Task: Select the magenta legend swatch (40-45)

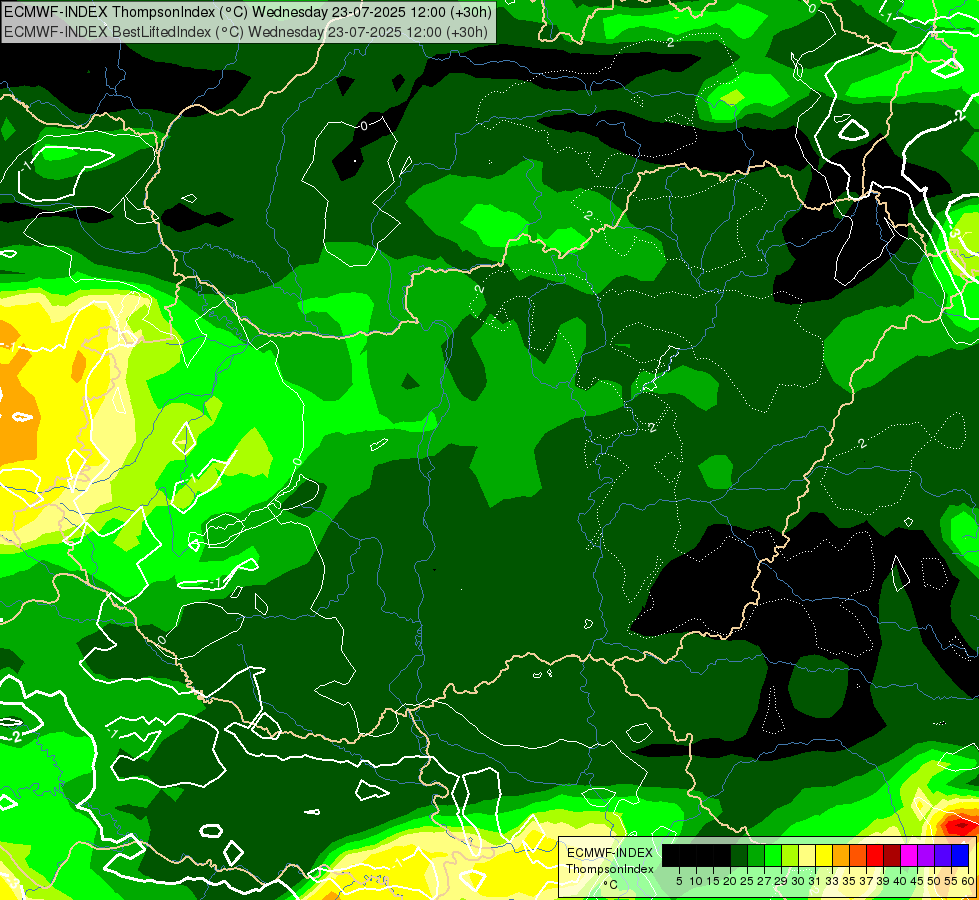Action: [x=909, y=855]
